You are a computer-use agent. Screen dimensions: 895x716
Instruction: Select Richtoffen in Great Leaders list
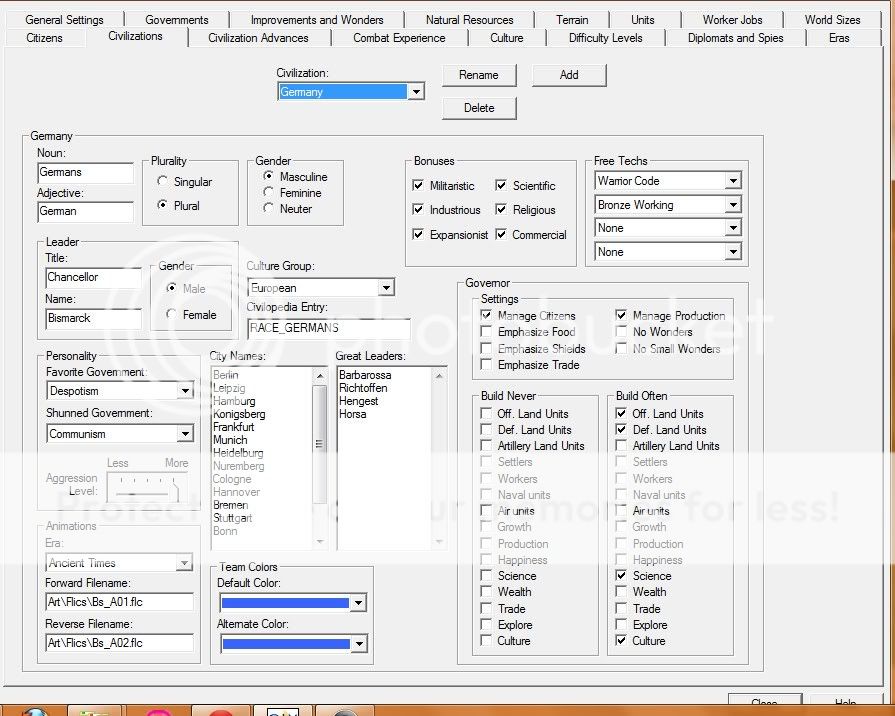click(363, 388)
